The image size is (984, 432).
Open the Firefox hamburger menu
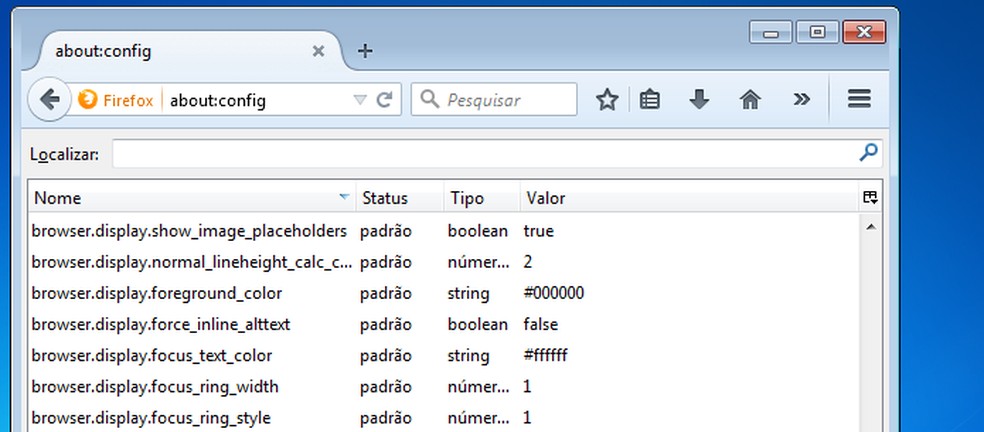[859, 99]
